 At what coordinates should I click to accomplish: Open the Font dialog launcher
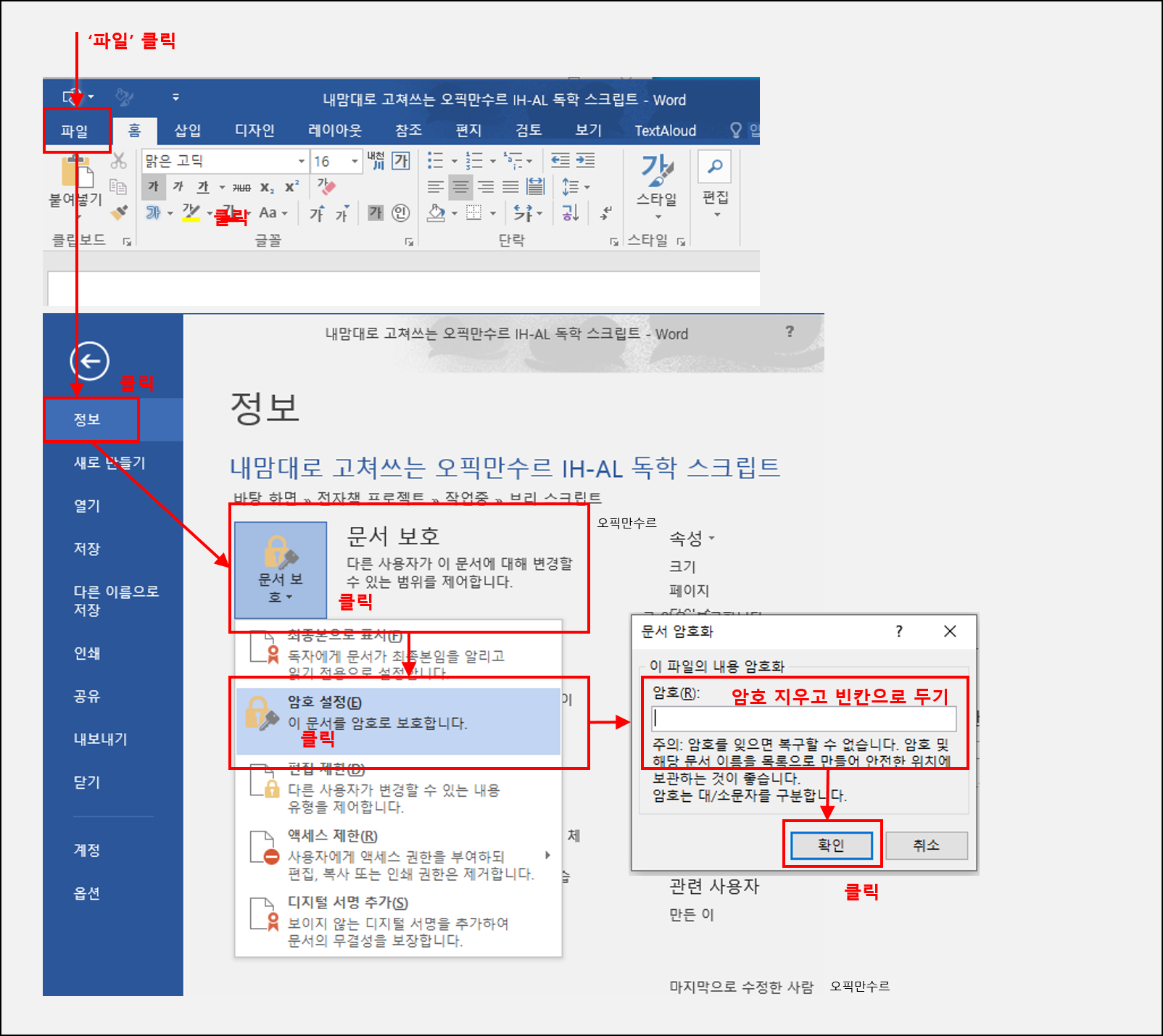tap(408, 241)
